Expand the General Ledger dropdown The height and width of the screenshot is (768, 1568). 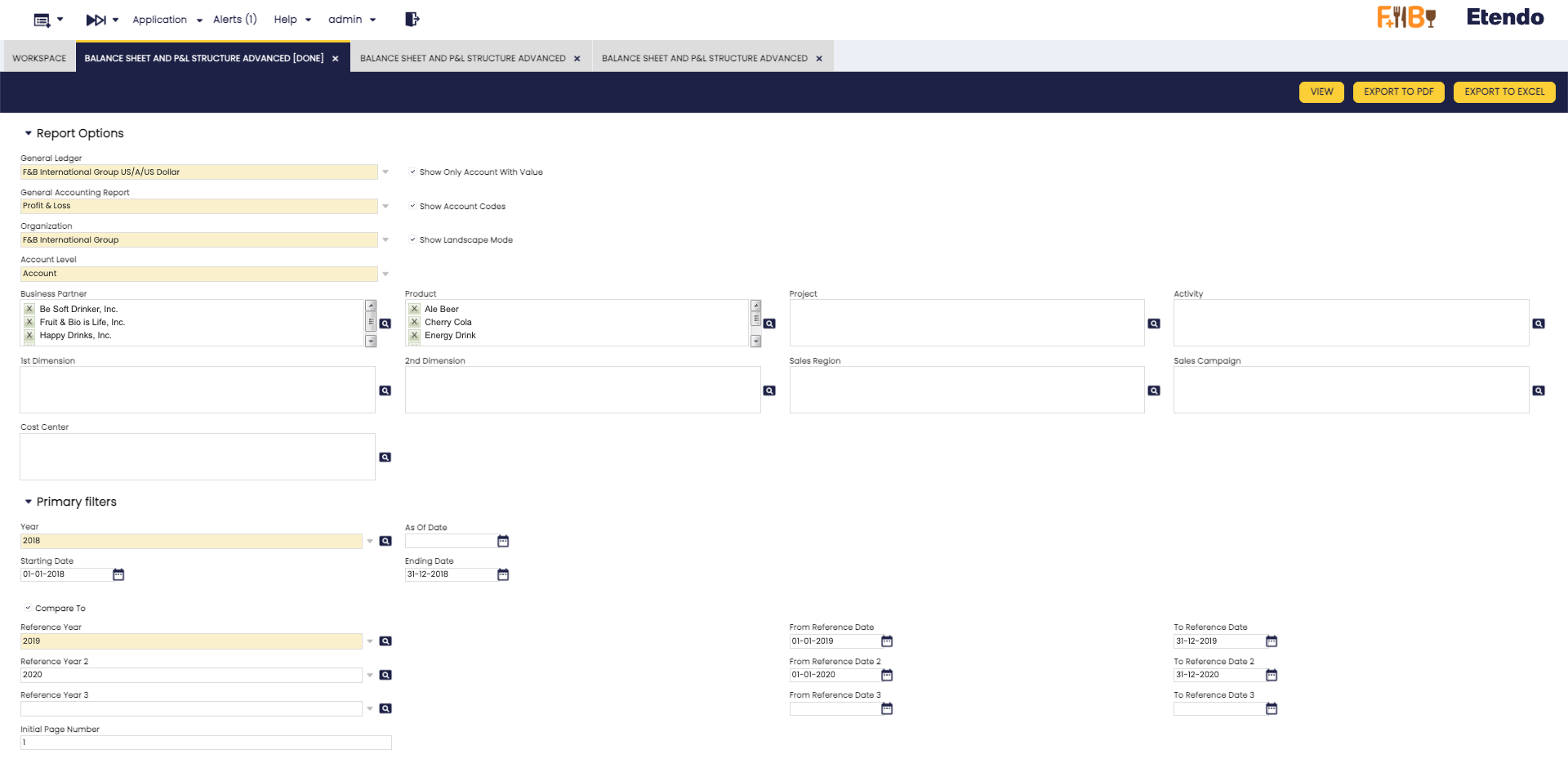pos(385,172)
